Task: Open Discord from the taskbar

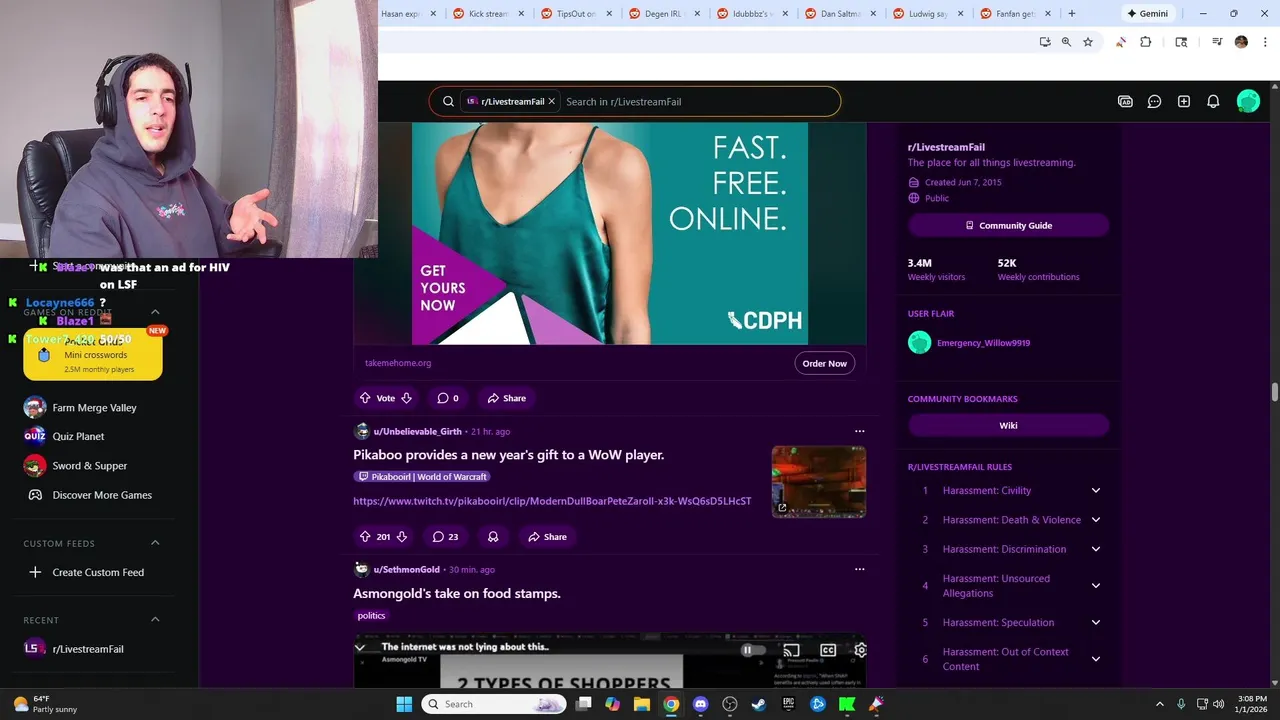Action: coord(700,704)
